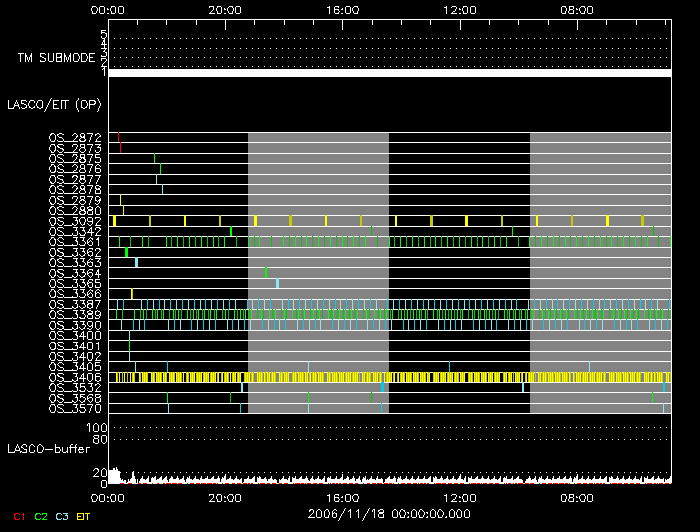The height and width of the screenshot is (532, 700).
Task: Click the 2006/11/18 date label
Action: click(389, 514)
